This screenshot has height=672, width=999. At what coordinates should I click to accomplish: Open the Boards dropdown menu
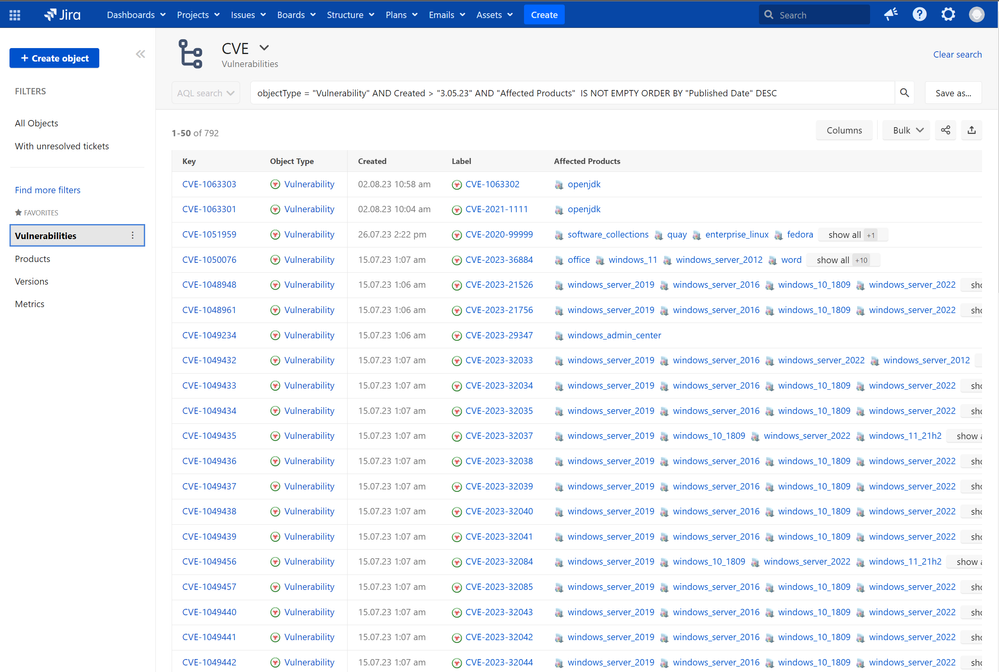point(296,15)
